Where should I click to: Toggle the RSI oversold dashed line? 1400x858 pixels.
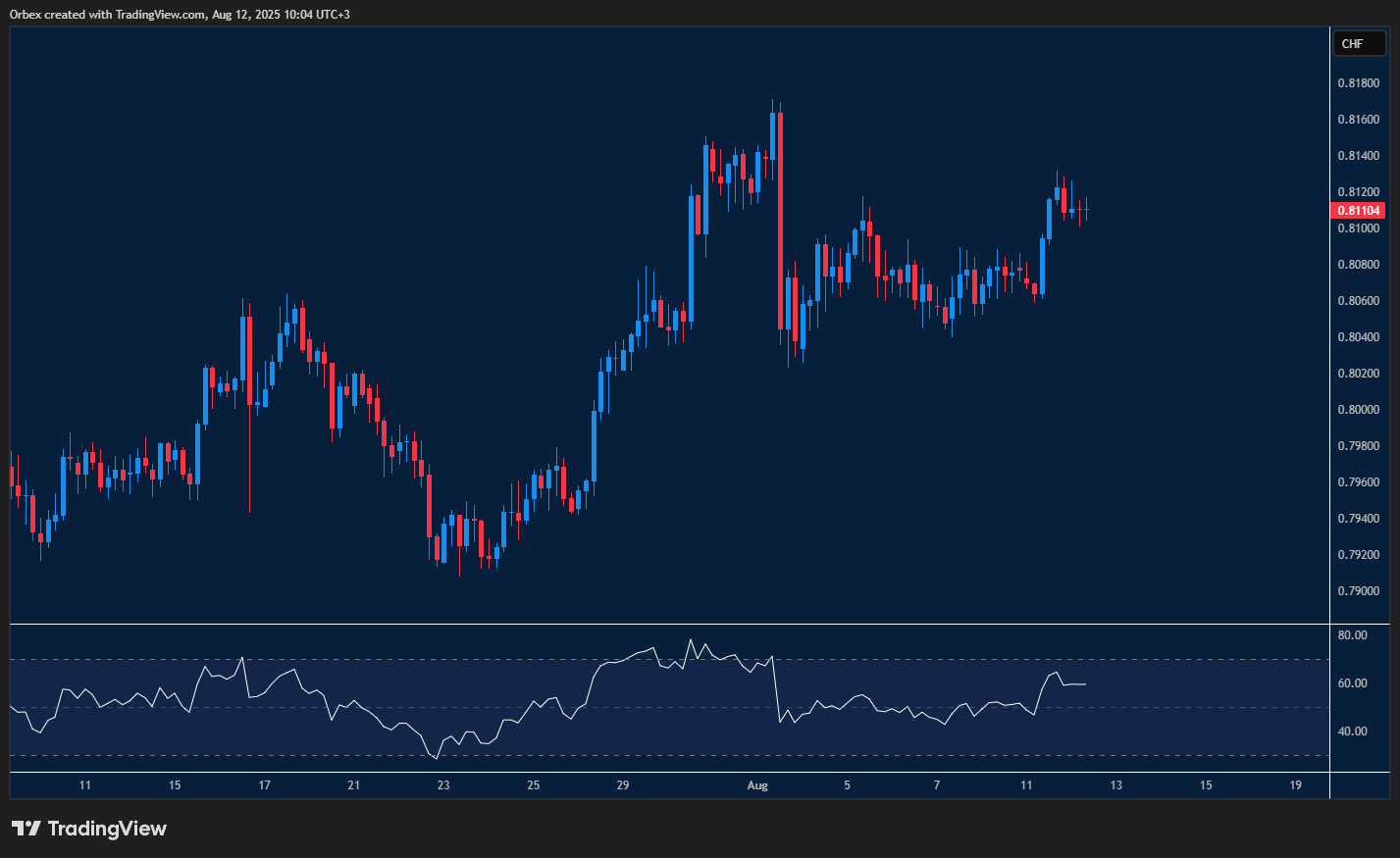589,755
